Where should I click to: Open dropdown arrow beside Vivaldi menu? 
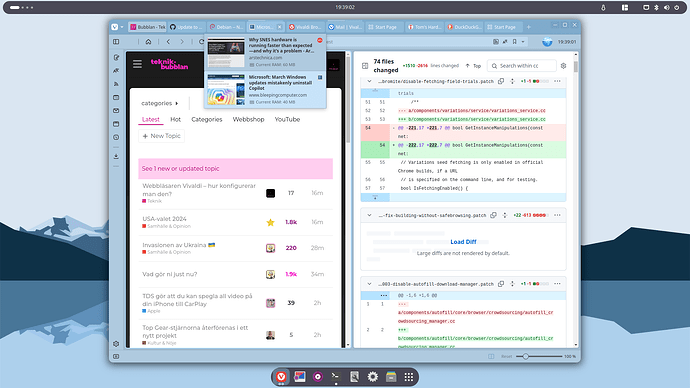(122, 27)
